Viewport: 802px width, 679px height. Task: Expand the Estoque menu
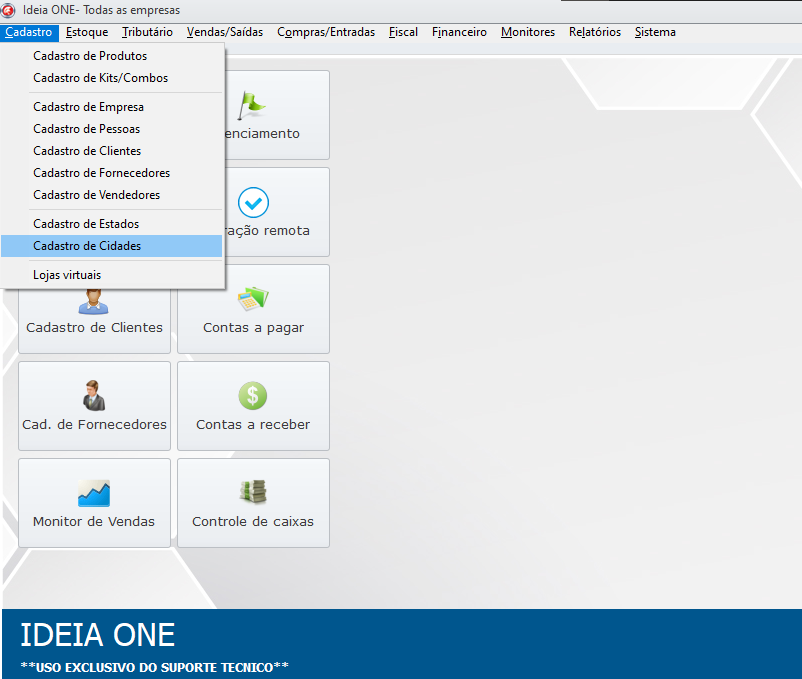click(x=87, y=32)
